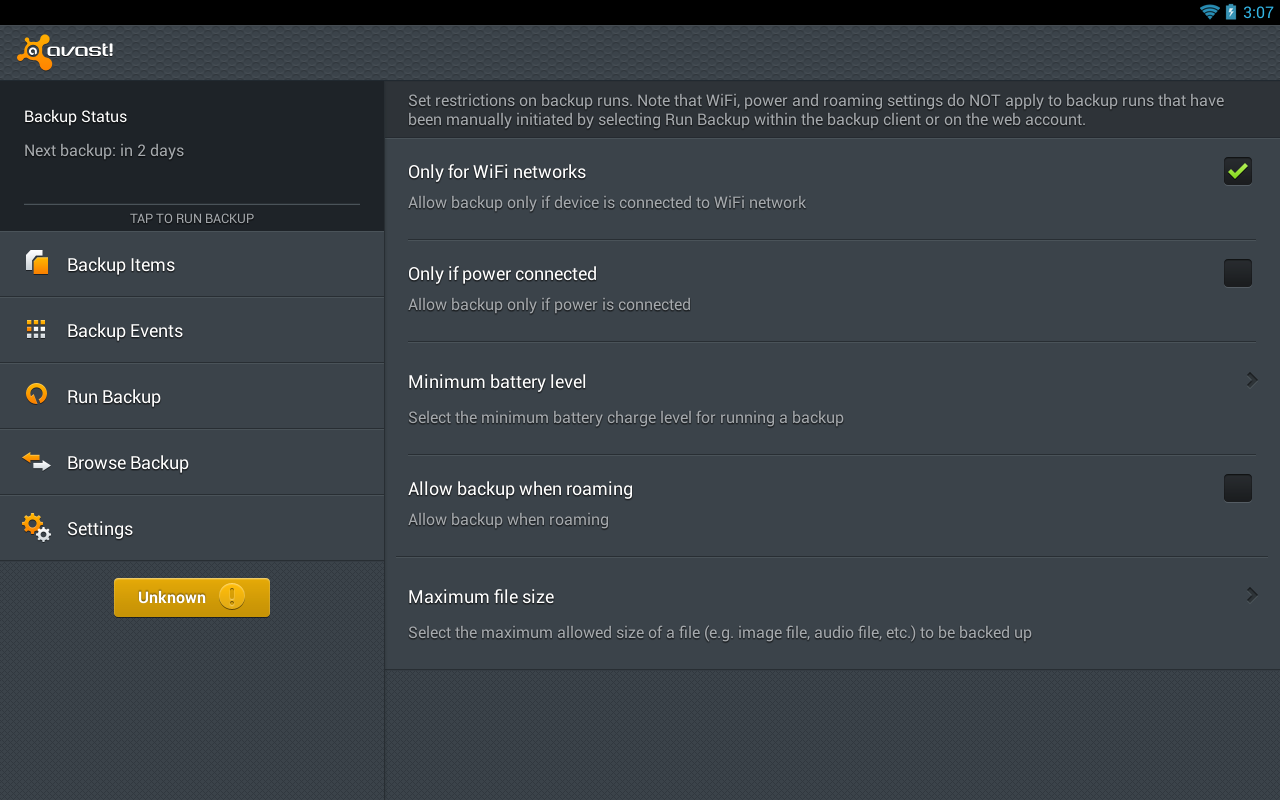The width and height of the screenshot is (1280, 800).
Task: Click the Run Backup circular arrow icon
Action: pos(36,394)
